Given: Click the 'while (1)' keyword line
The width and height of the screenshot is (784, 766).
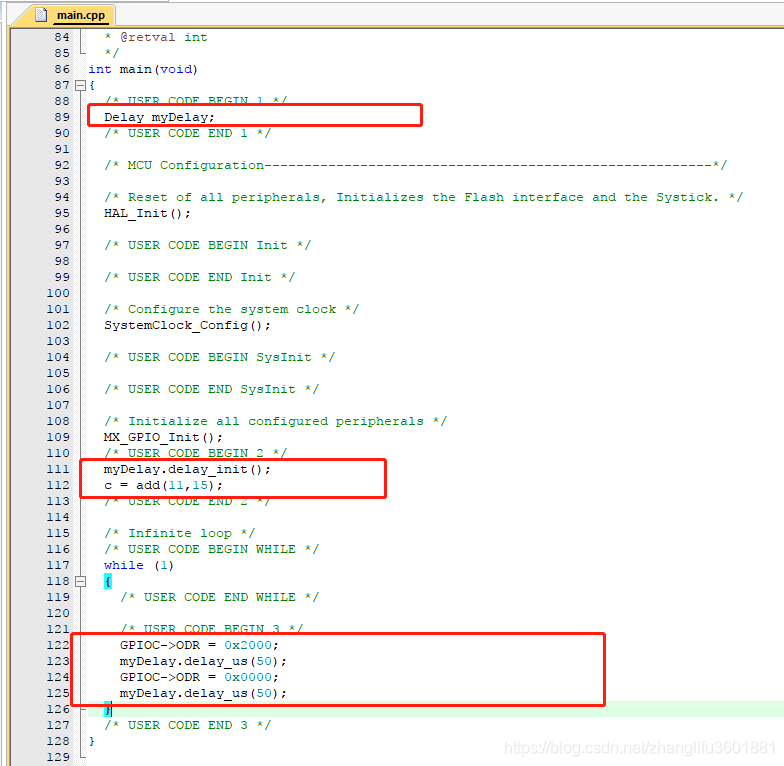Looking at the screenshot, I should pyautogui.click(x=139, y=566).
